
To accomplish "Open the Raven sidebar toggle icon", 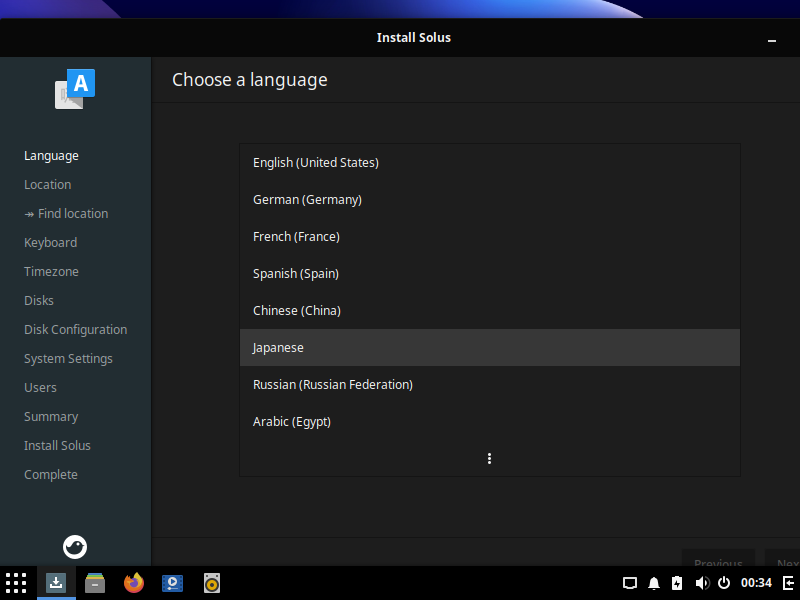I will (789, 583).
